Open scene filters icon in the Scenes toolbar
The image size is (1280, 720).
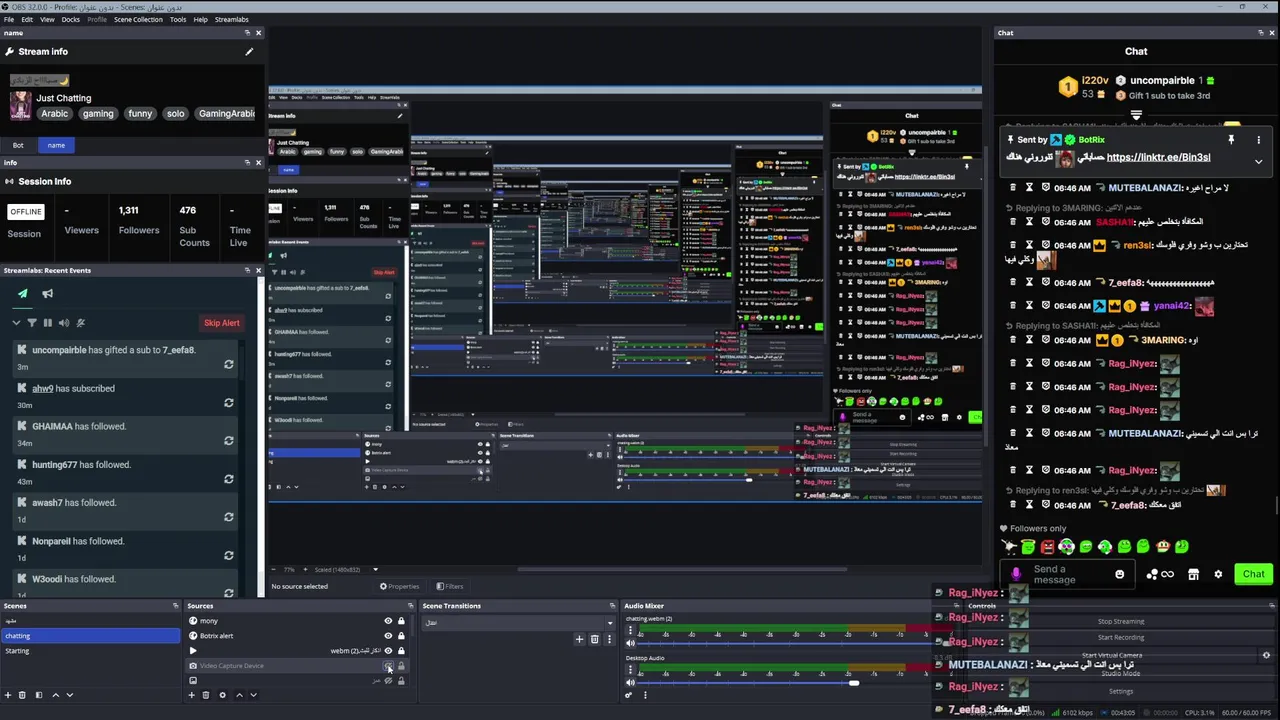[x=39, y=695]
